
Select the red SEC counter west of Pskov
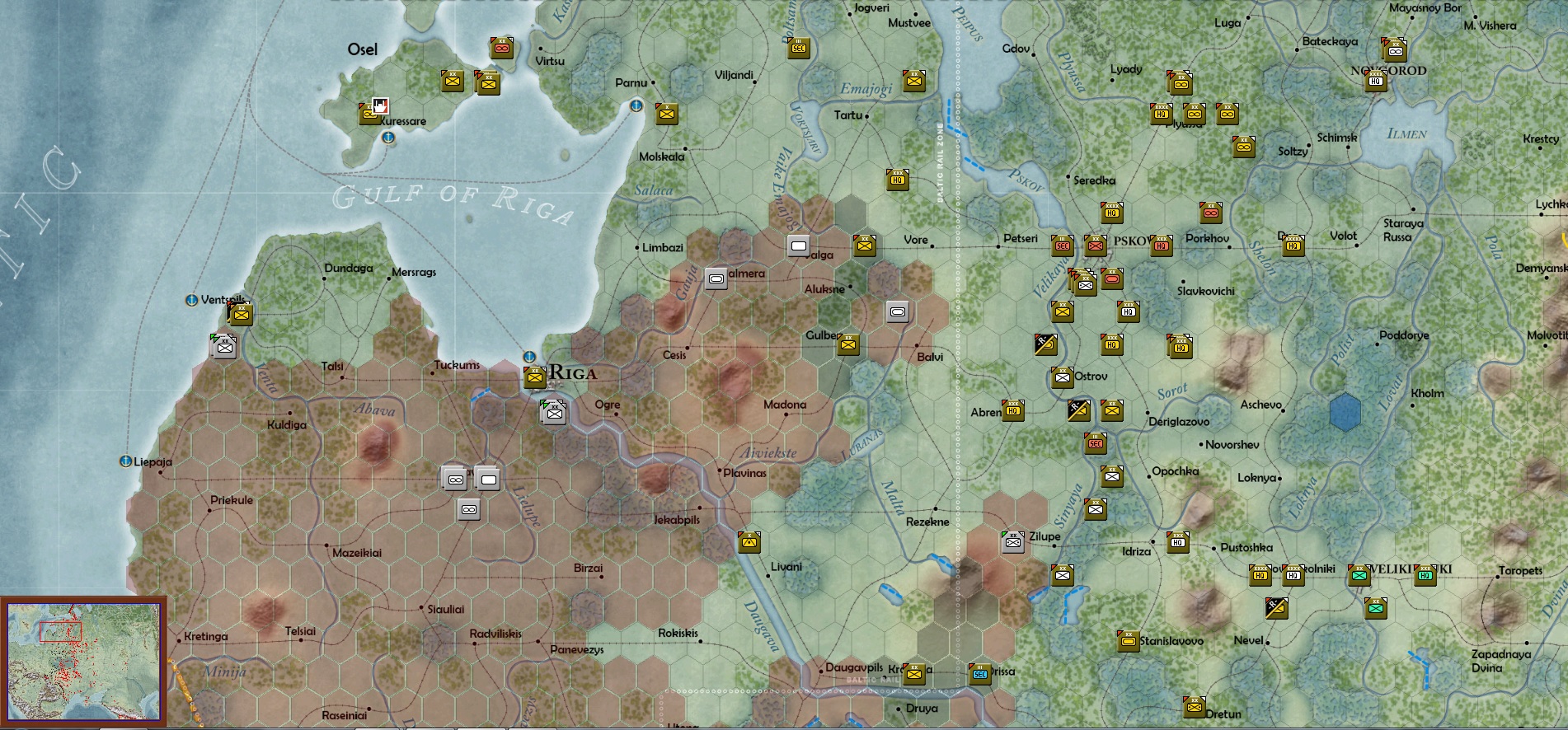click(1063, 245)
